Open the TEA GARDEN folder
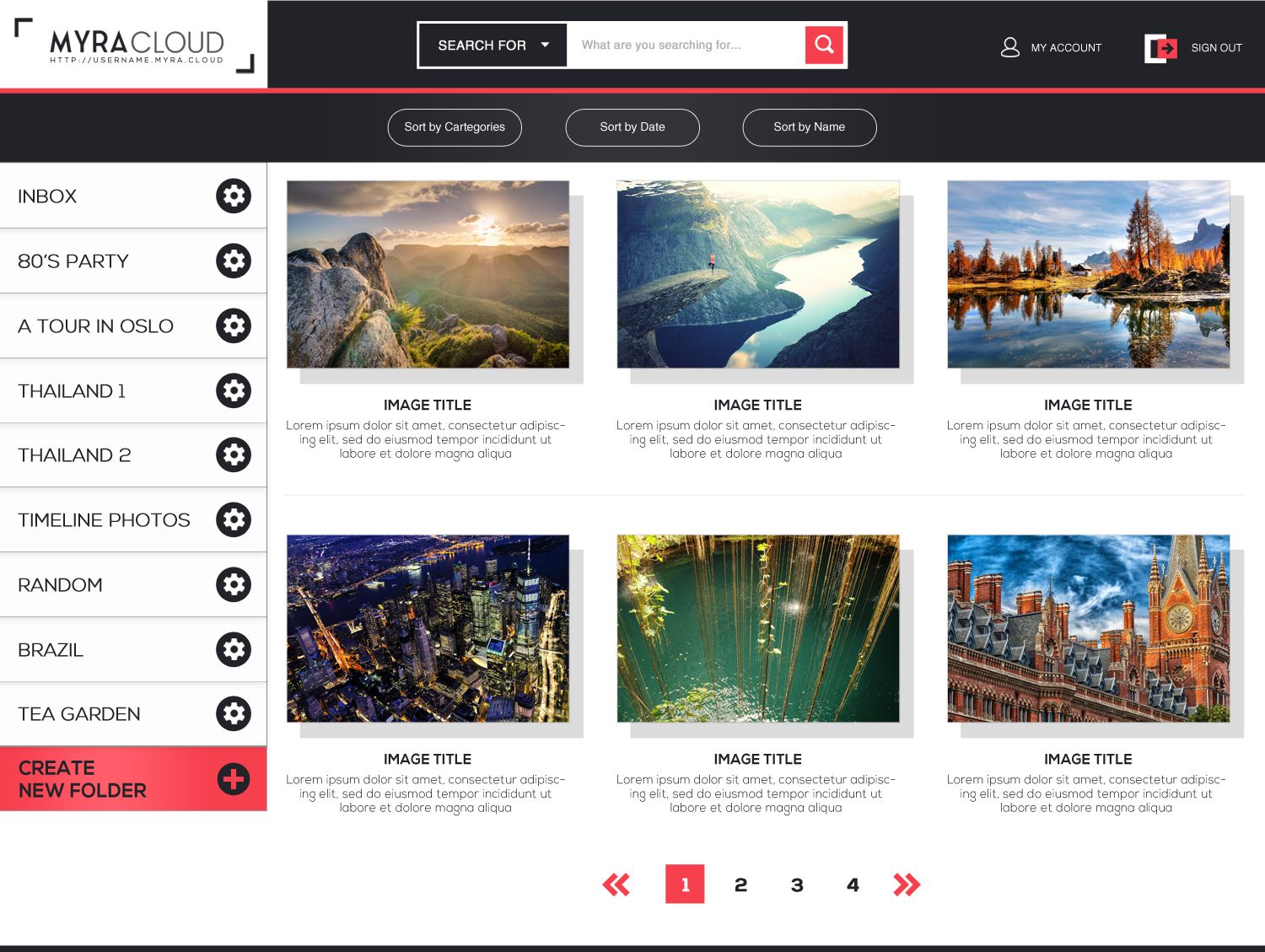 [x=133, y=713]
